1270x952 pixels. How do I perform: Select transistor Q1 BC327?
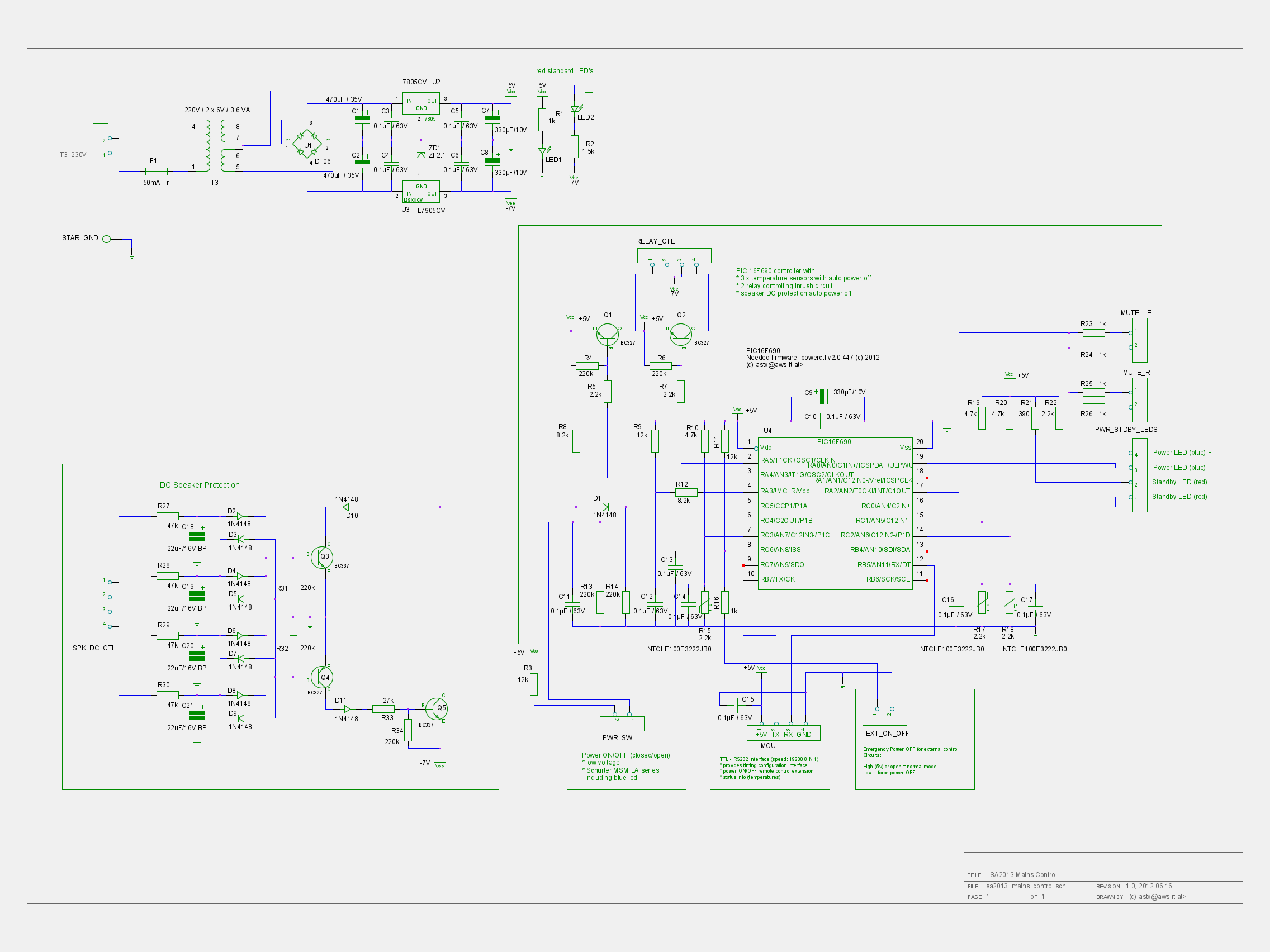[x=608, y=335]
